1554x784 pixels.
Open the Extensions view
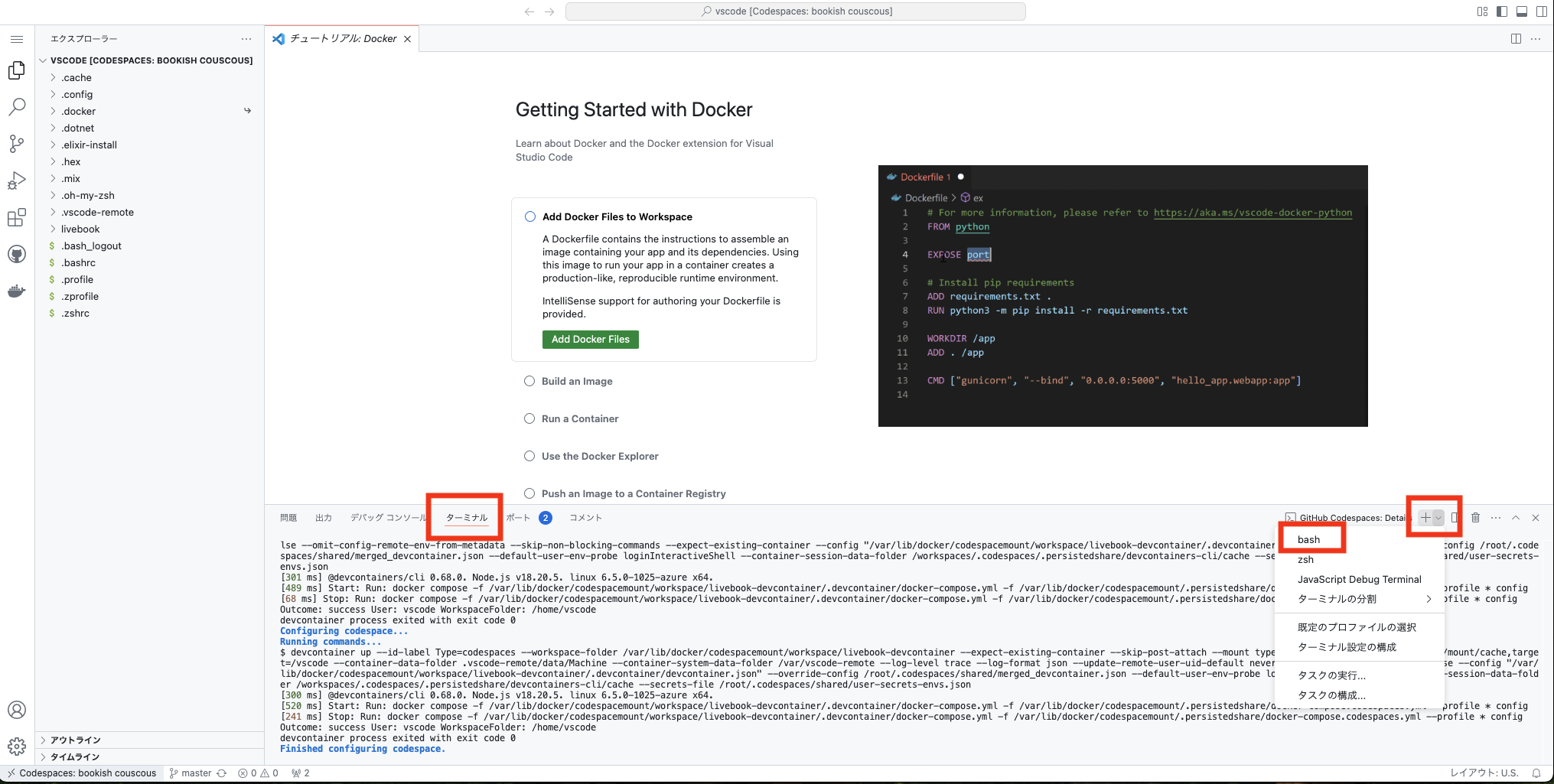pyautogui.click(x=17, y=217)
